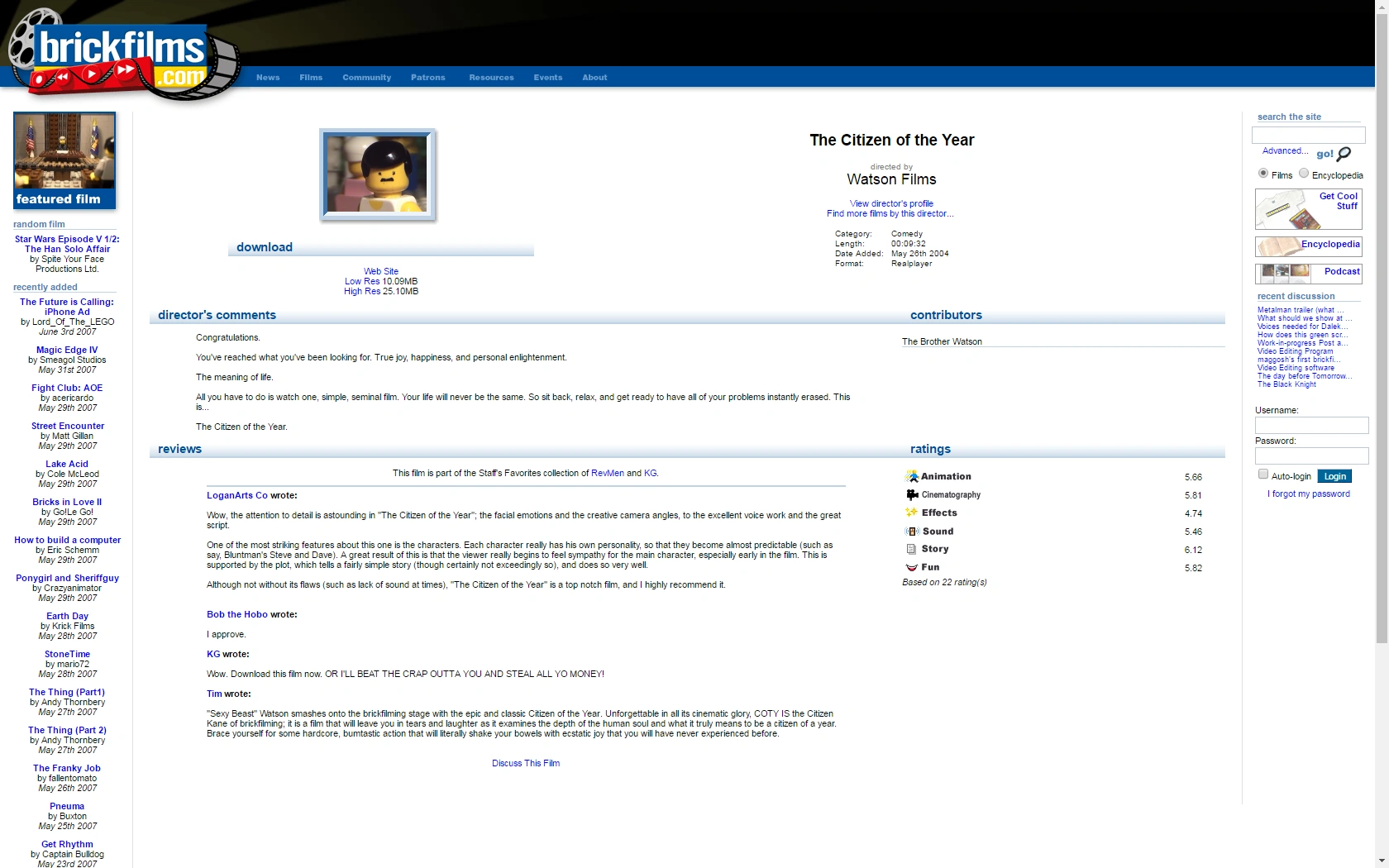Open Ponygirl and Sheriffguy film link
1389x868 pixels.
(x=67, y=578)
